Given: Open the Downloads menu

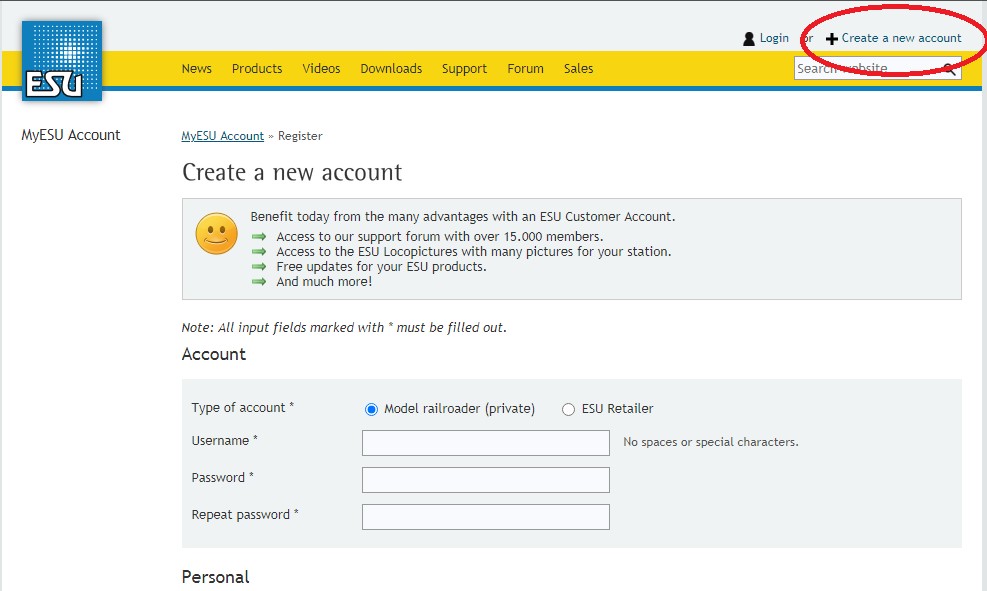Looking at the screenshot, I should pos(391,69).
